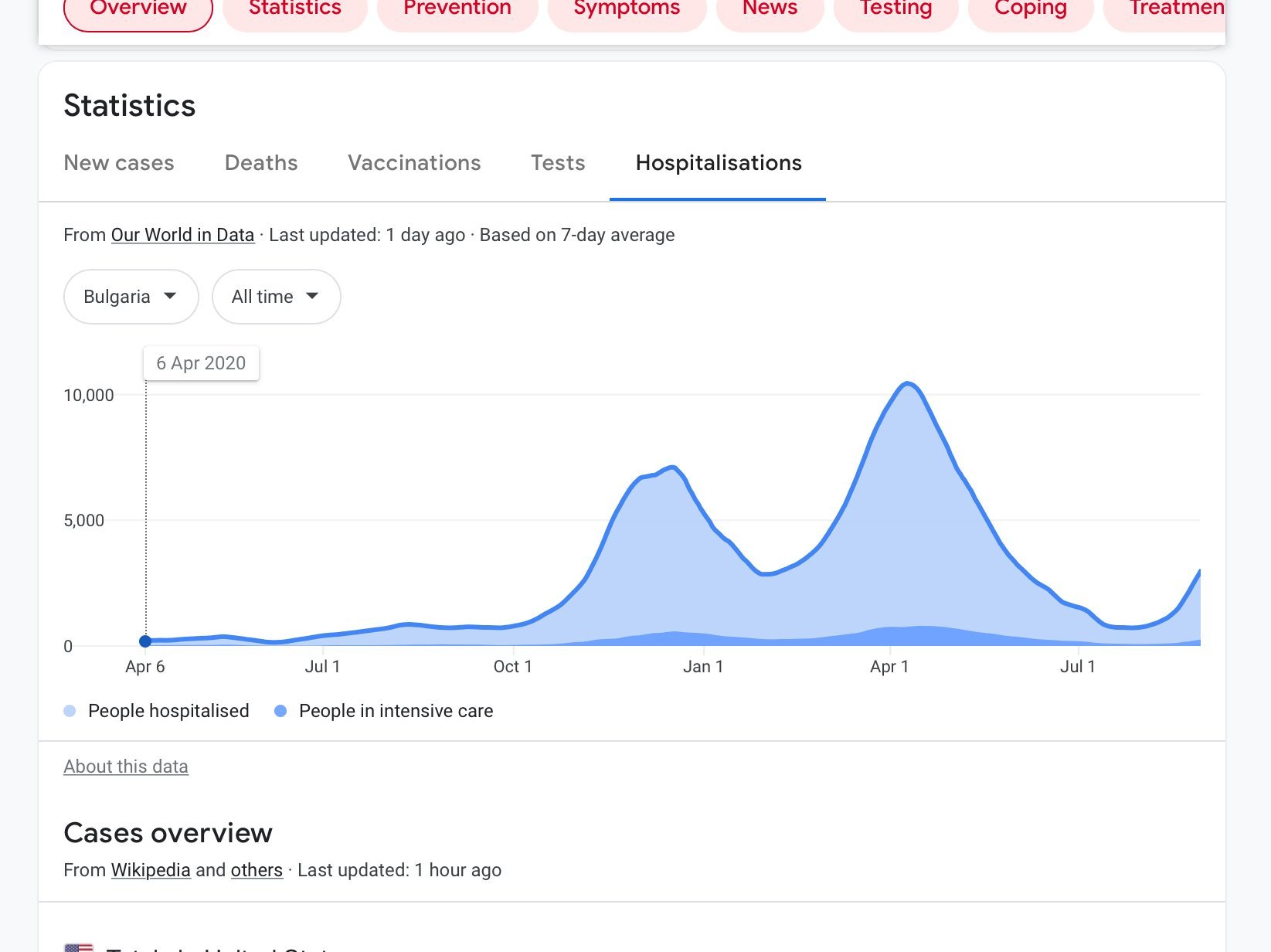Image resolution: width=1271 pixels, height=952 pixels.
Task: Open the About this data link
Action: click(x=126, y=767)
